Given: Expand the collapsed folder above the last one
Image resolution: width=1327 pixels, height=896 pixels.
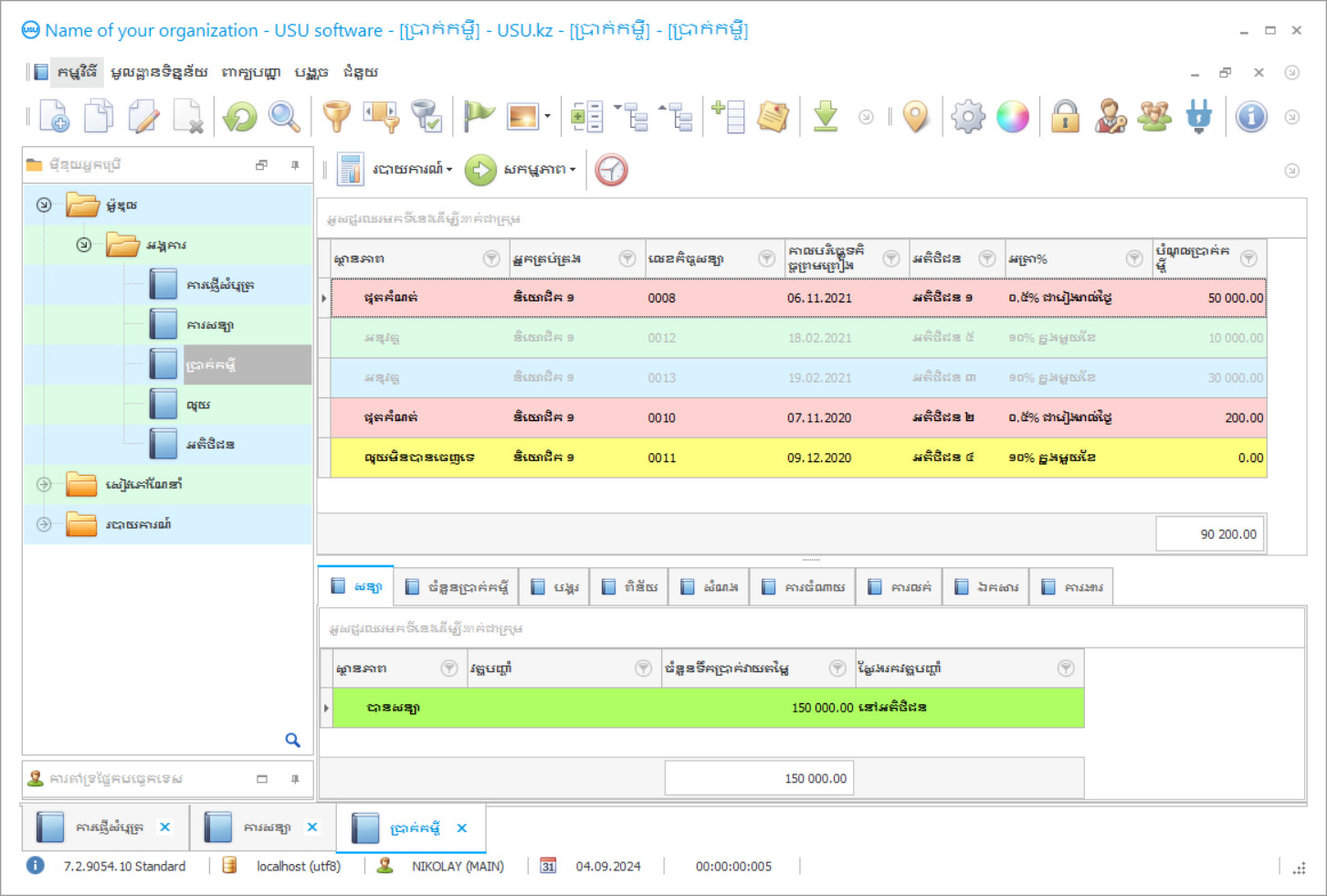Looking at the screenshot, I should [x=44, y=484].
